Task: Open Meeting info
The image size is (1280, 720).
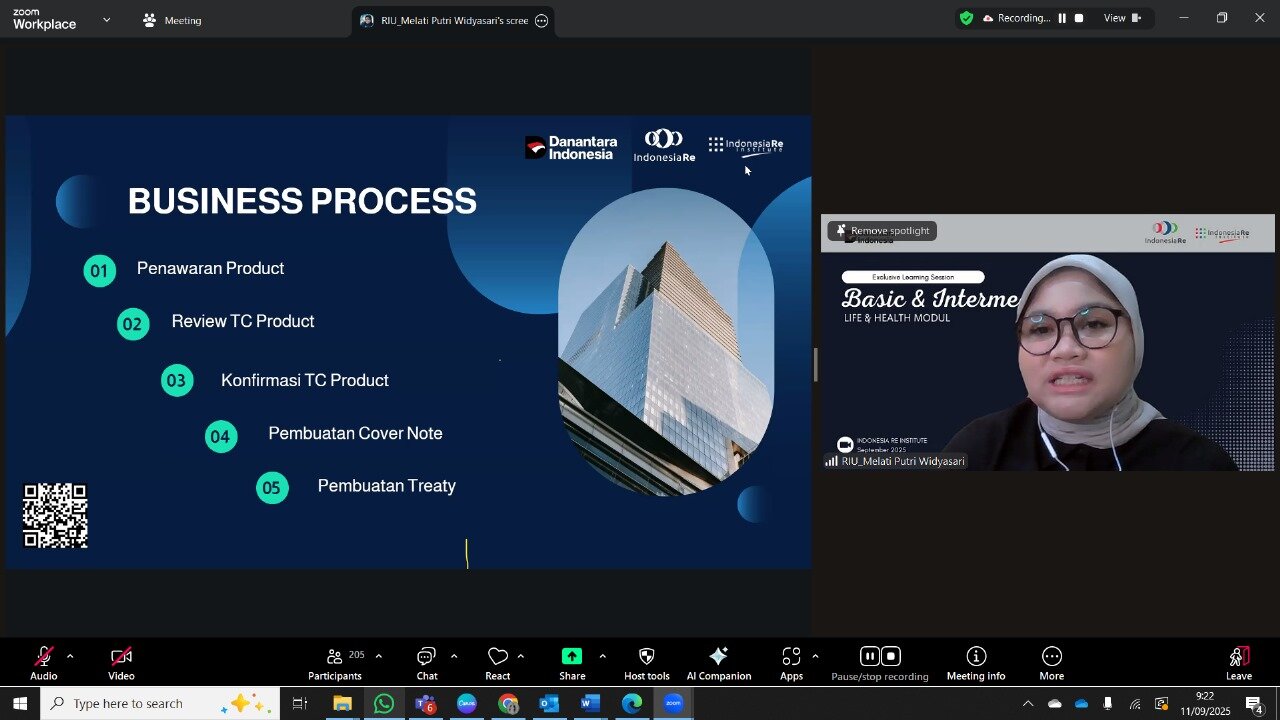Action: (x=976, y=663)
